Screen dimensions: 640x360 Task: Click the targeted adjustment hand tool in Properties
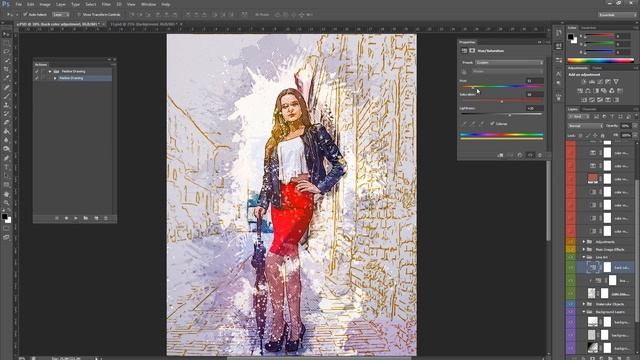point(464,72)
